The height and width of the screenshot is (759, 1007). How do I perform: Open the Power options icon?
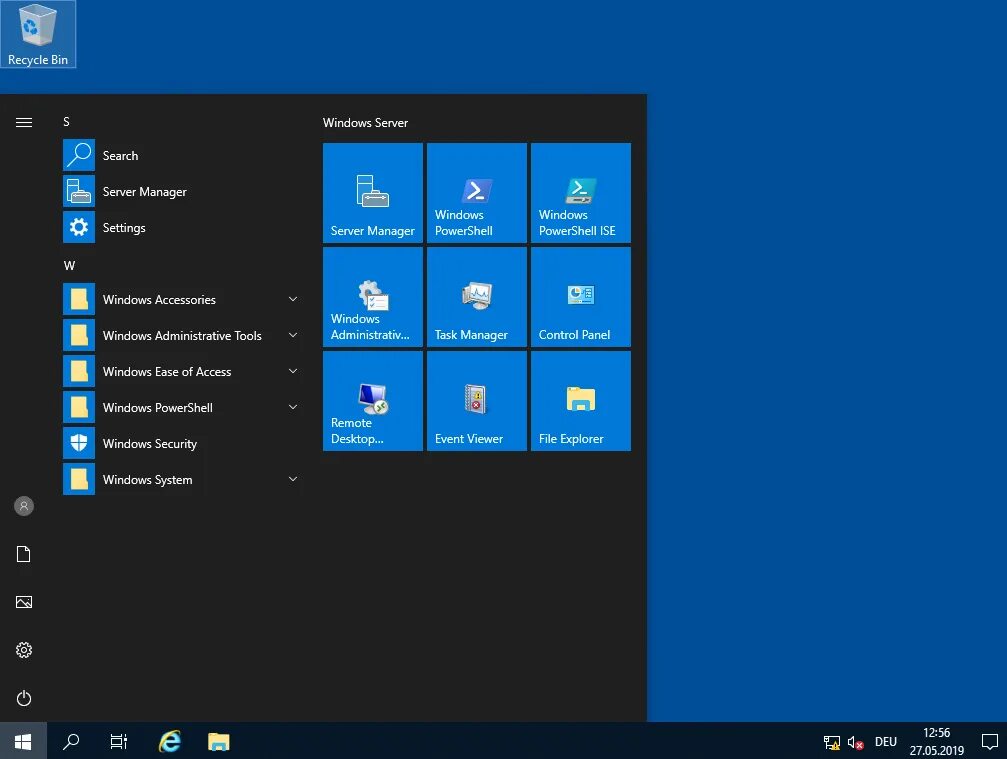tap(24, 698)
